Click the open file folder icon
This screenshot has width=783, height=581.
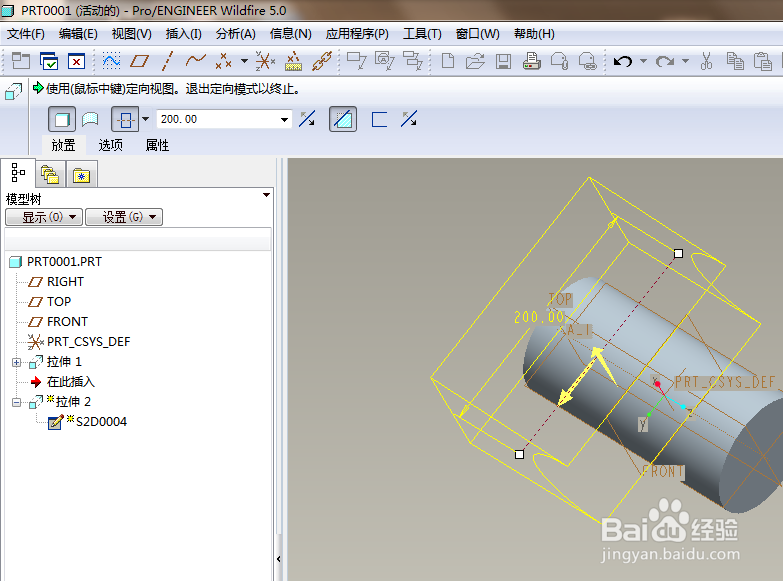475,61
